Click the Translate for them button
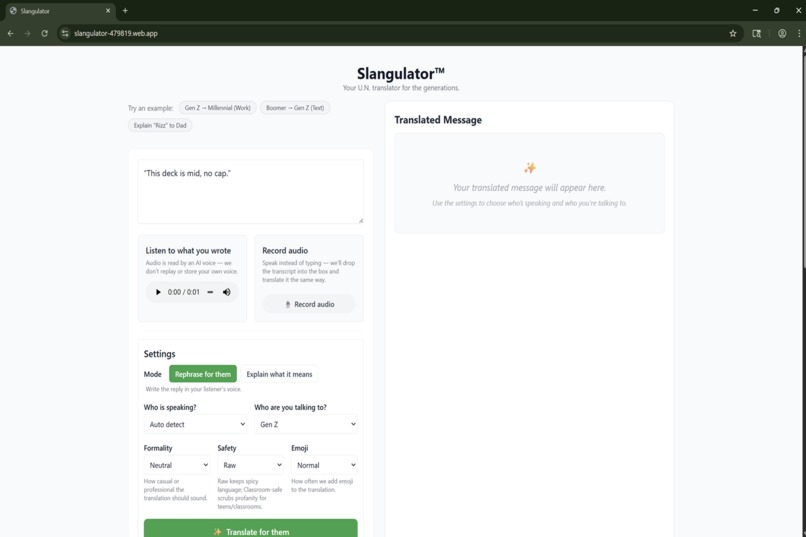Viewport: 806px width, 537px height. pyautogui.click(x=250, y=529)
